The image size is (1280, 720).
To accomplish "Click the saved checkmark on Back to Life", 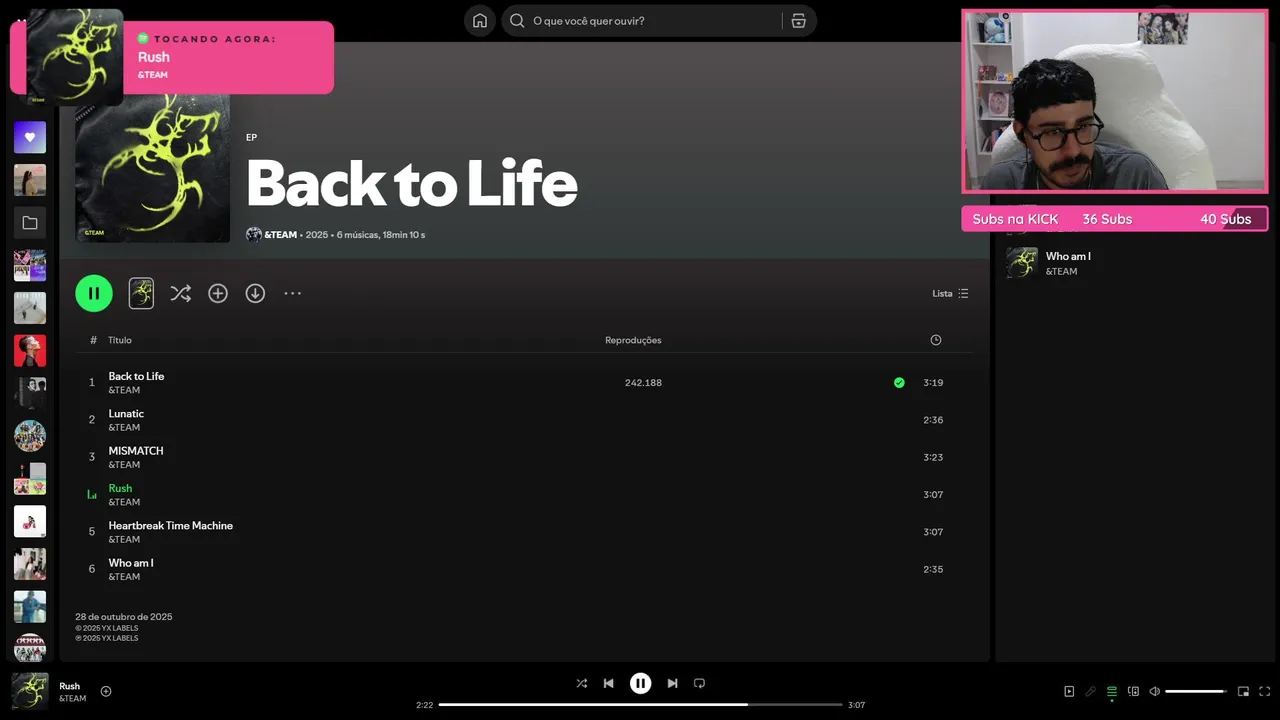I will (x=899, y=382).
